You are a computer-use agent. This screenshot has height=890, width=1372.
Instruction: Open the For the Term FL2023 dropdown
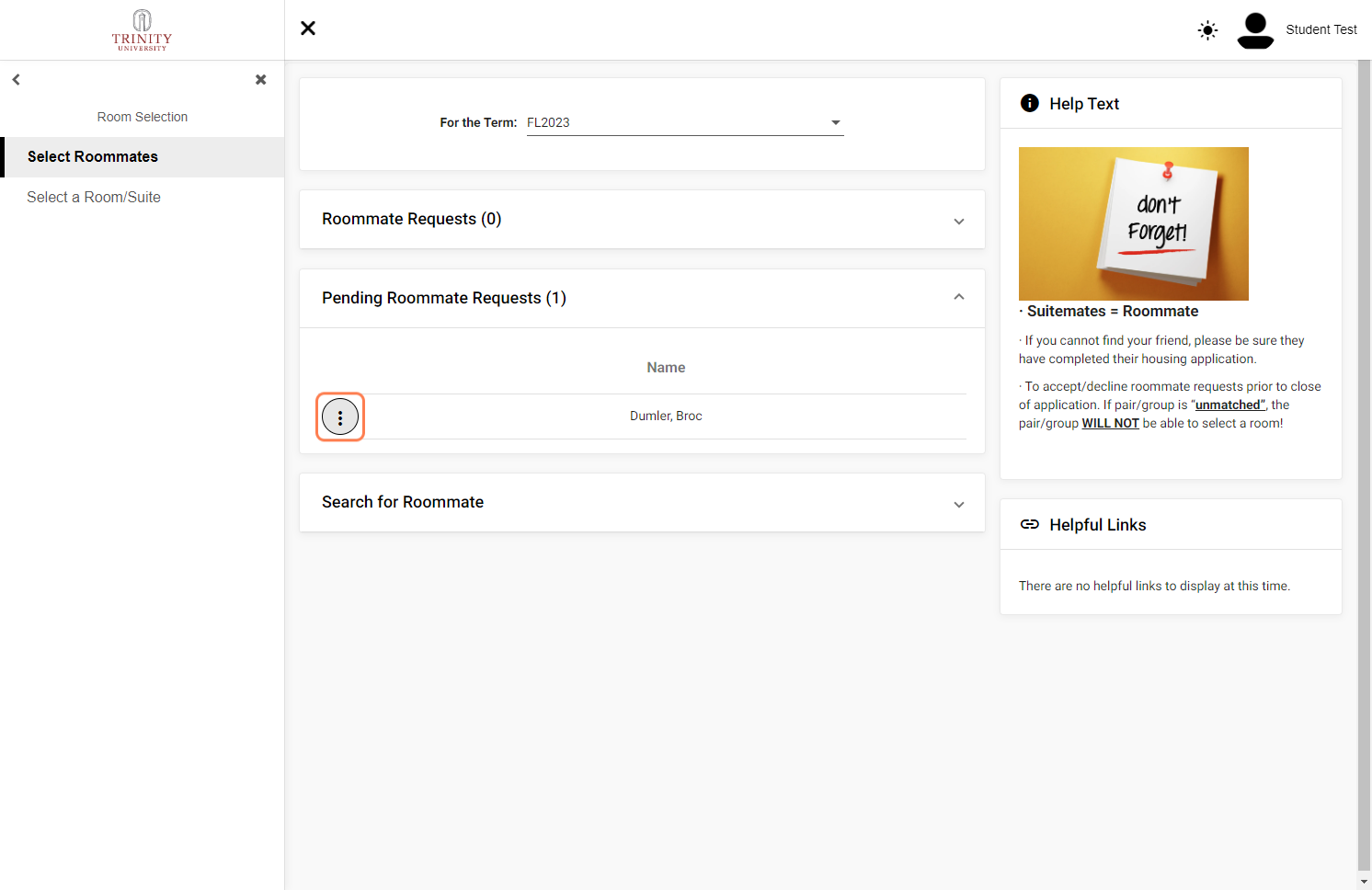685,122
